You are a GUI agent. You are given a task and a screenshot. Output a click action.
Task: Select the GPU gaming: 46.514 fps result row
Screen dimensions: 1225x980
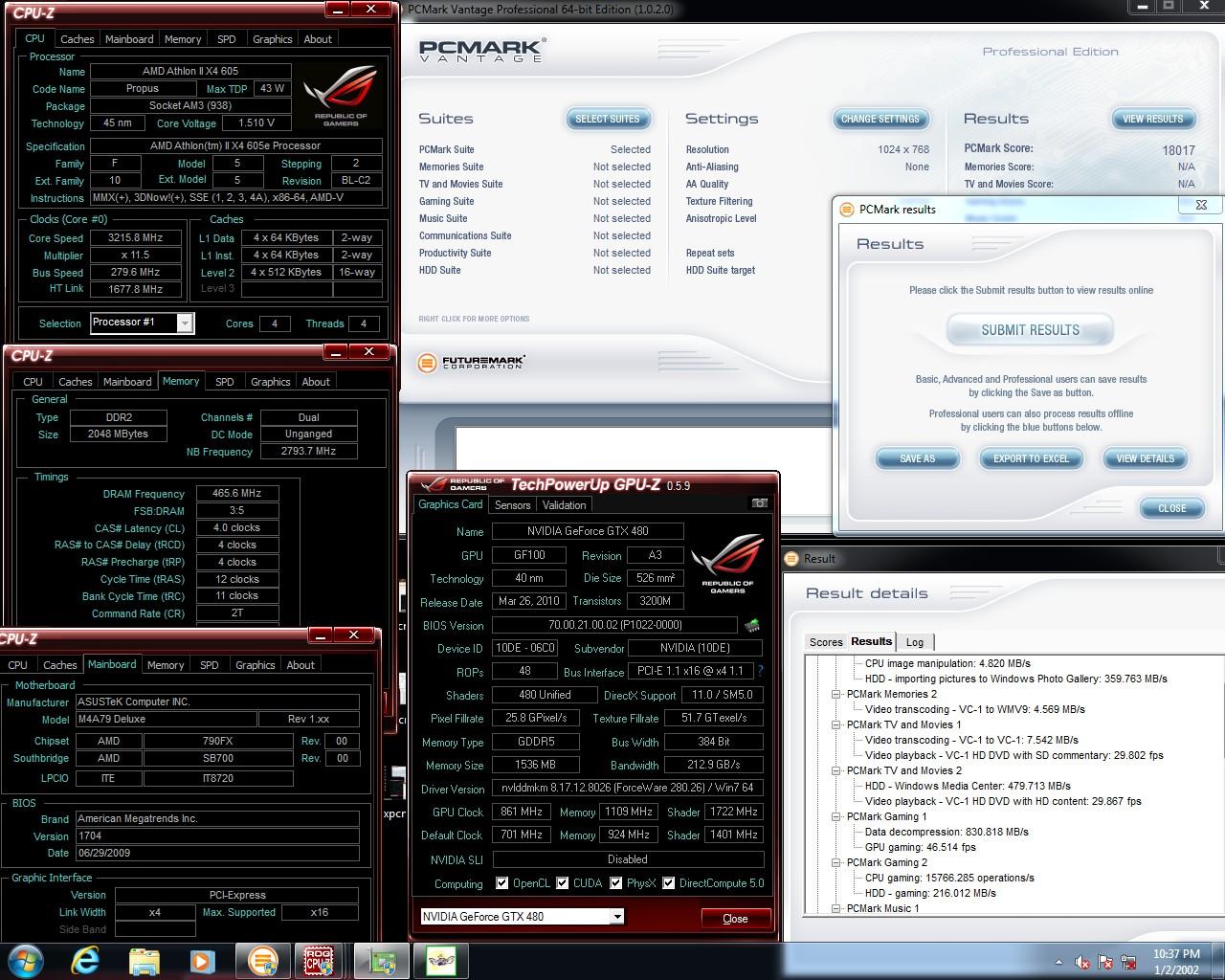921,847
